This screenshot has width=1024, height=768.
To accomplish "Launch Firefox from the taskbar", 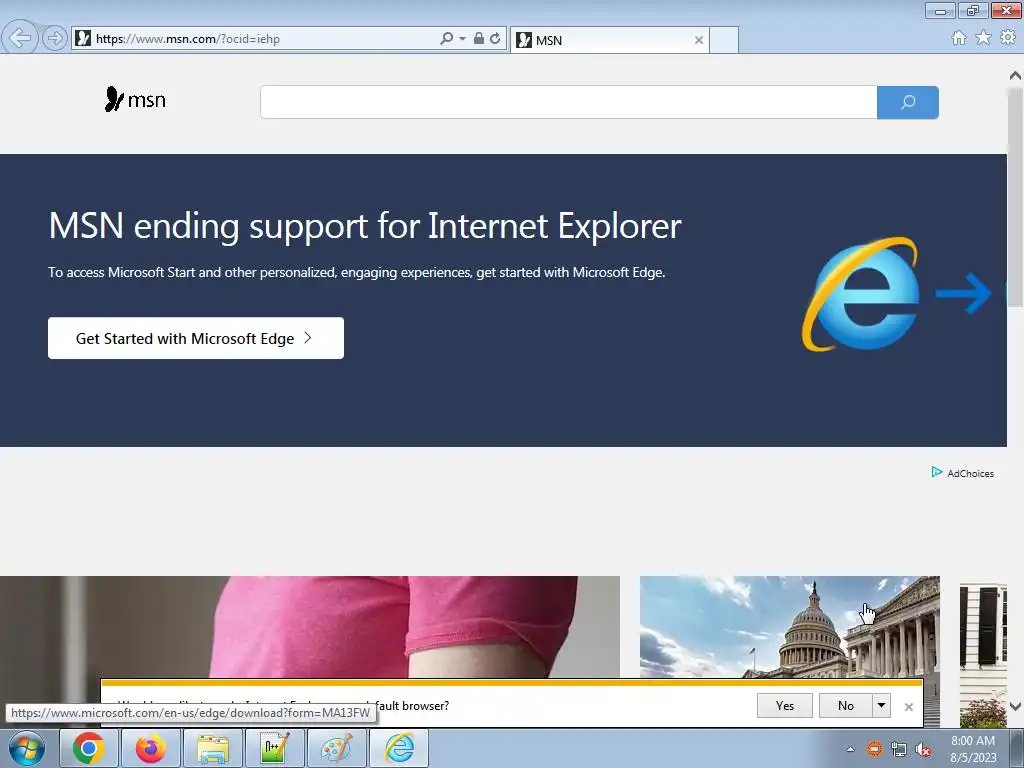I will (x=151, y=748).
